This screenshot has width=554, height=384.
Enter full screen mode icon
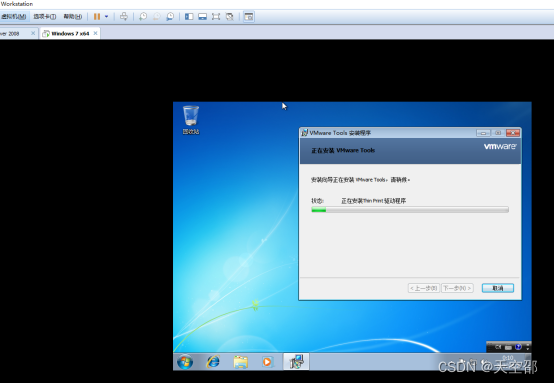(216, 17)
